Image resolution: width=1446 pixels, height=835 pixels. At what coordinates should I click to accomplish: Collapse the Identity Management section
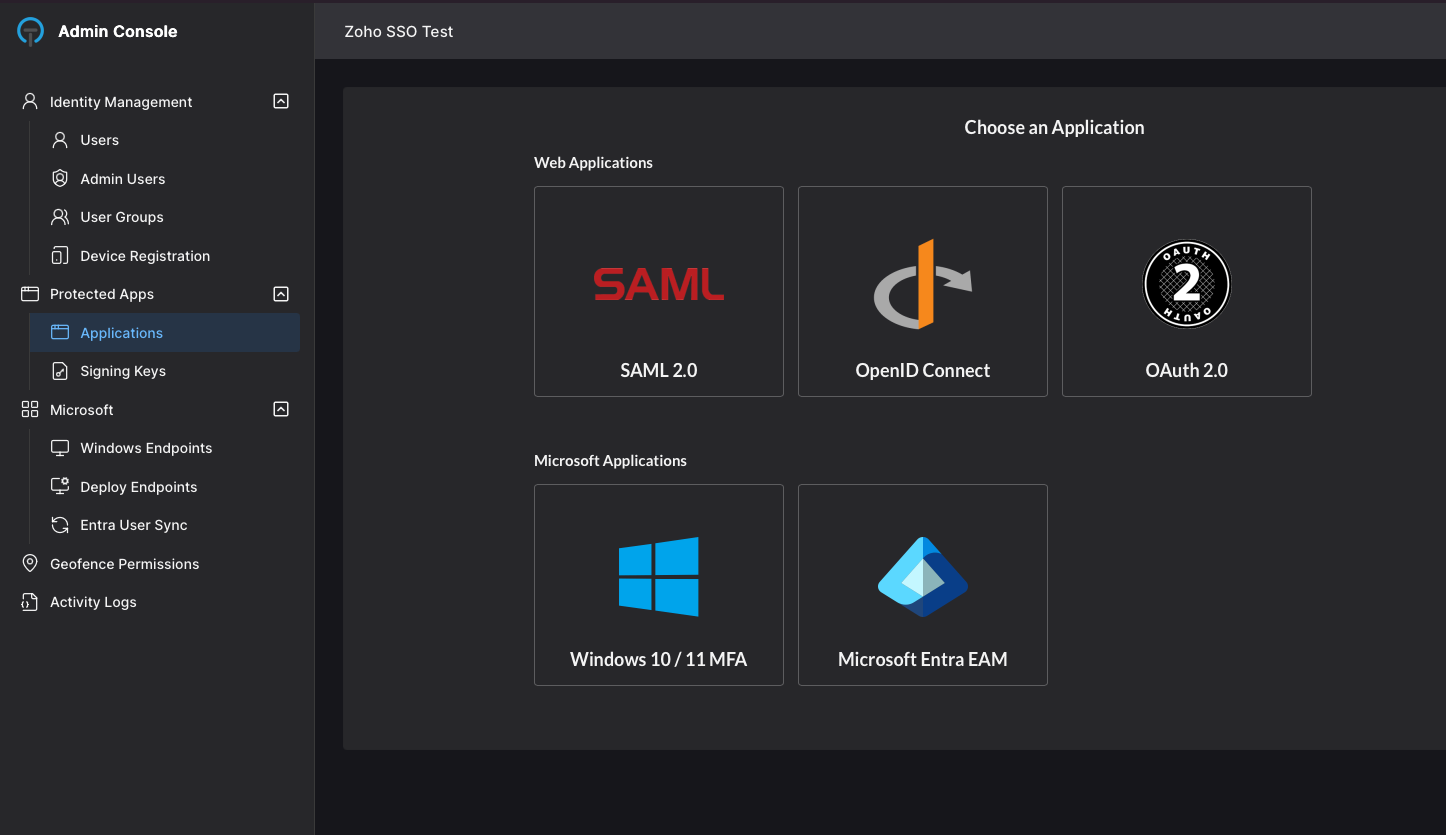281,101
